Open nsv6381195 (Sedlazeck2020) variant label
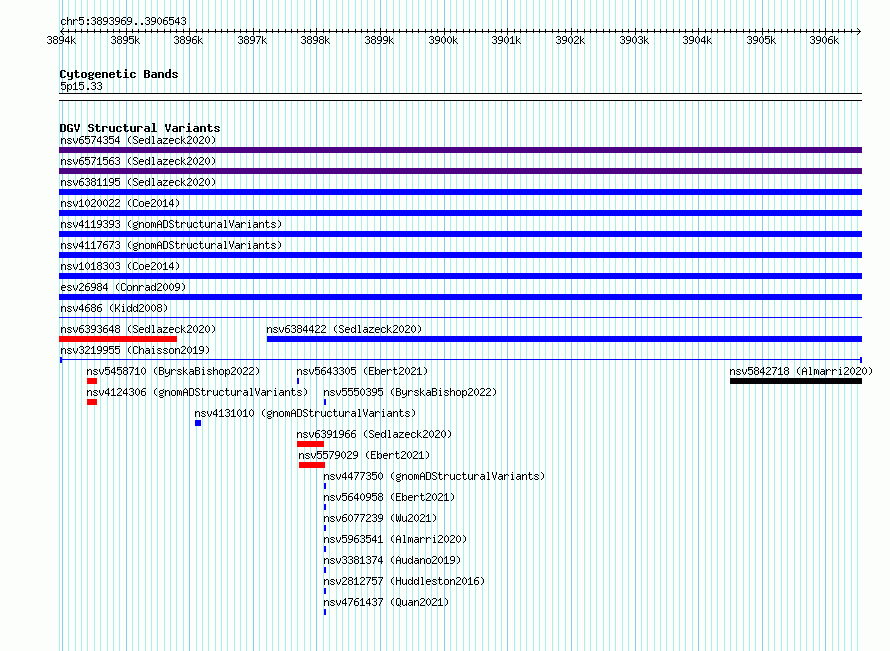 pos(138,182)
